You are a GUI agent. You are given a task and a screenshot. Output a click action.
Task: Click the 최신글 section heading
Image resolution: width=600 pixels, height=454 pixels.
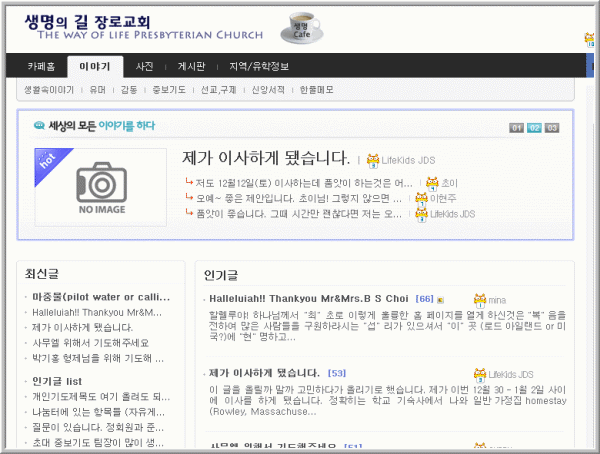tap(41, 274)
